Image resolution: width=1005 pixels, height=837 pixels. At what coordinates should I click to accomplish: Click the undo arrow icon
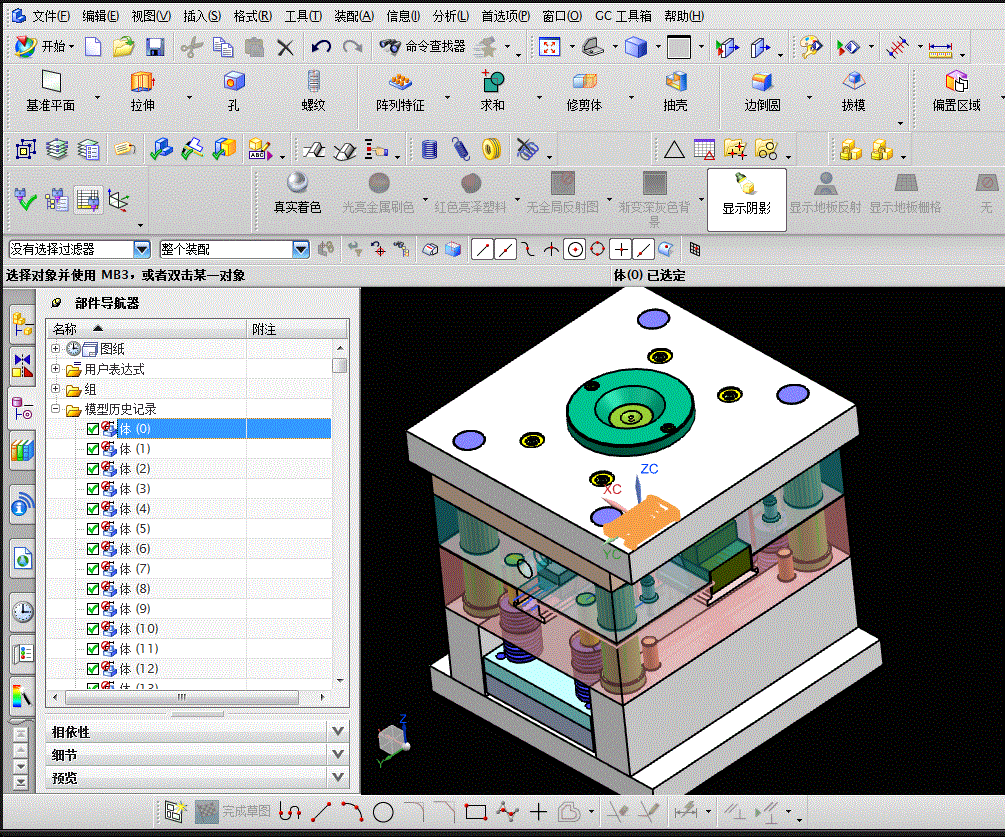(x=321, y=47)
